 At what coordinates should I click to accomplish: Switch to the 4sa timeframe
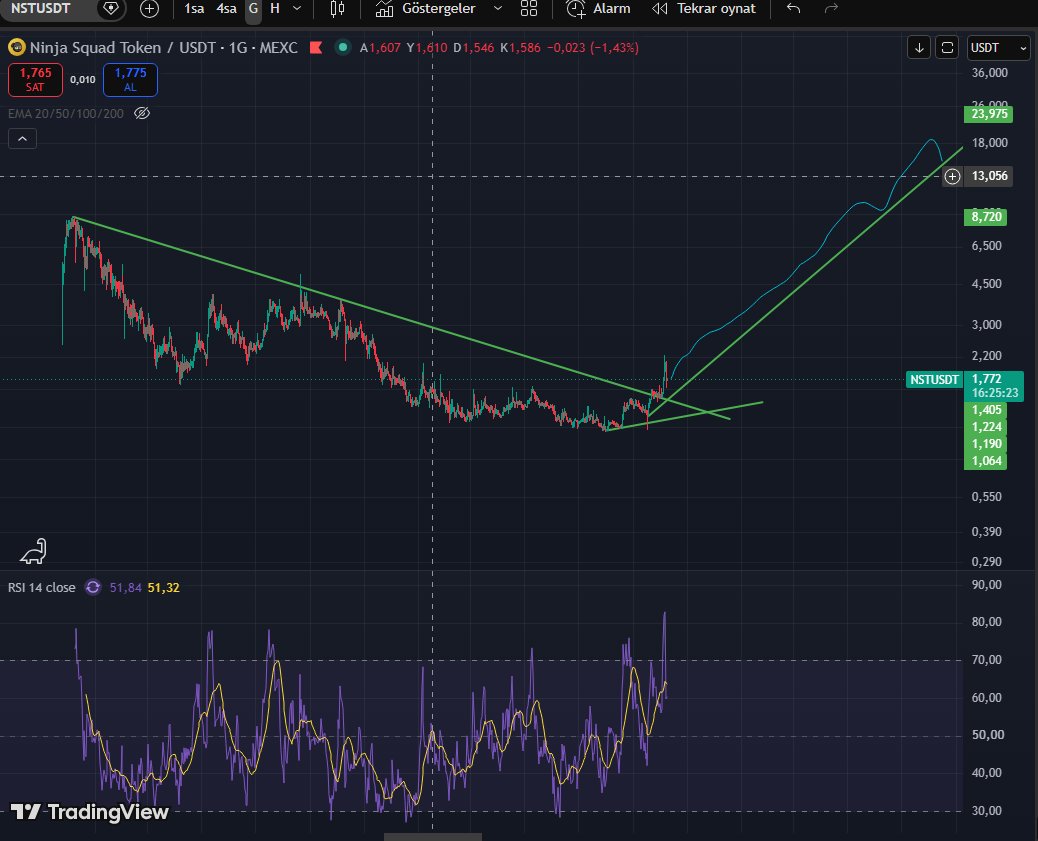coord(226,9)
